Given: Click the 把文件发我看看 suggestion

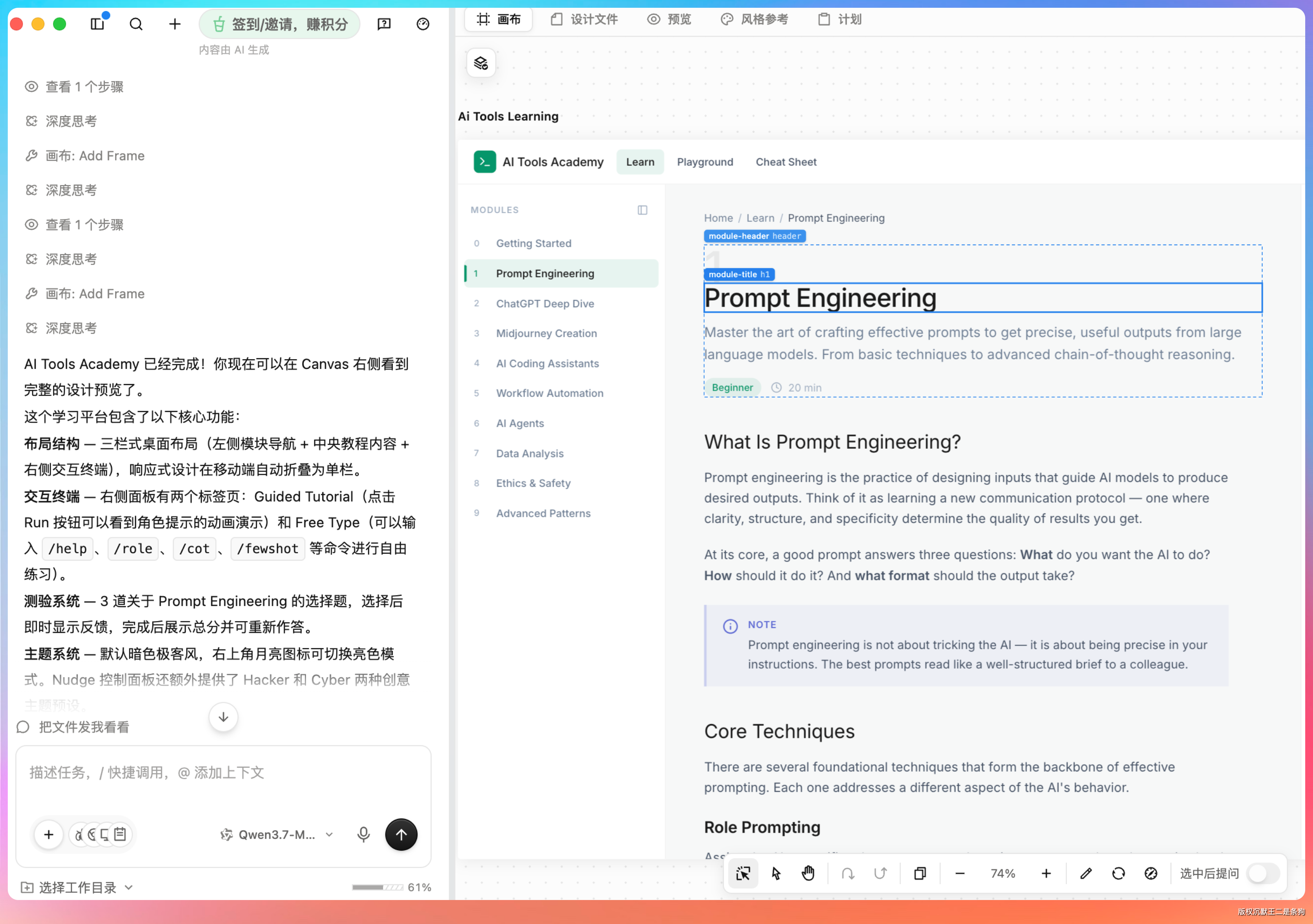Looking at the screenshot, I should tap(73, 727).
